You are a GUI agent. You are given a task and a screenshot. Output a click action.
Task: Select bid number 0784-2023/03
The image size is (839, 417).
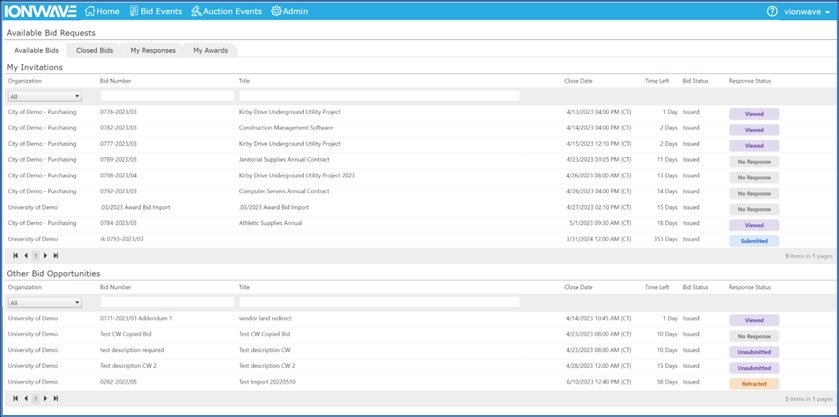(118, 223)
